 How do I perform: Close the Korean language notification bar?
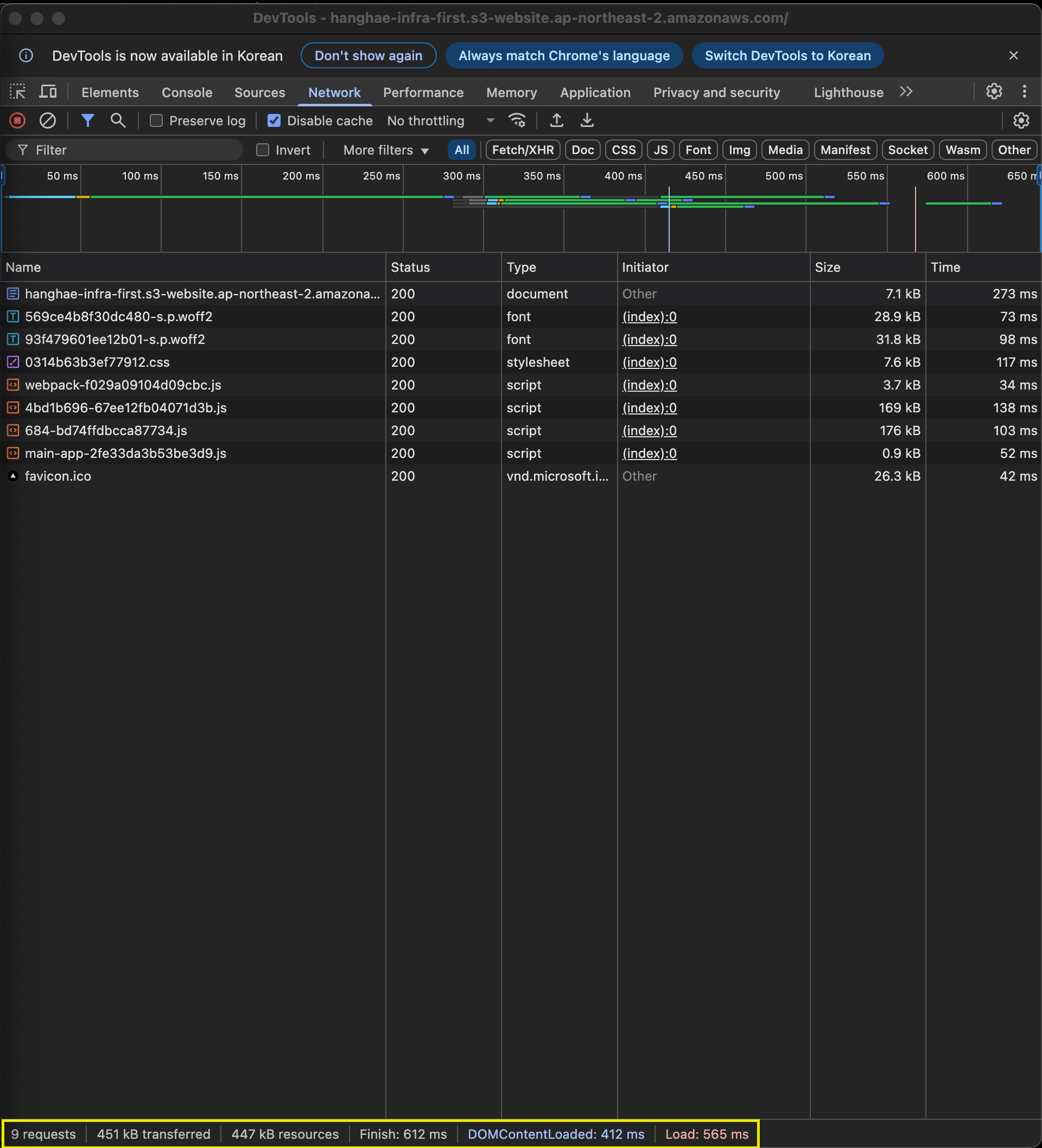click(x=1014, y=55)
